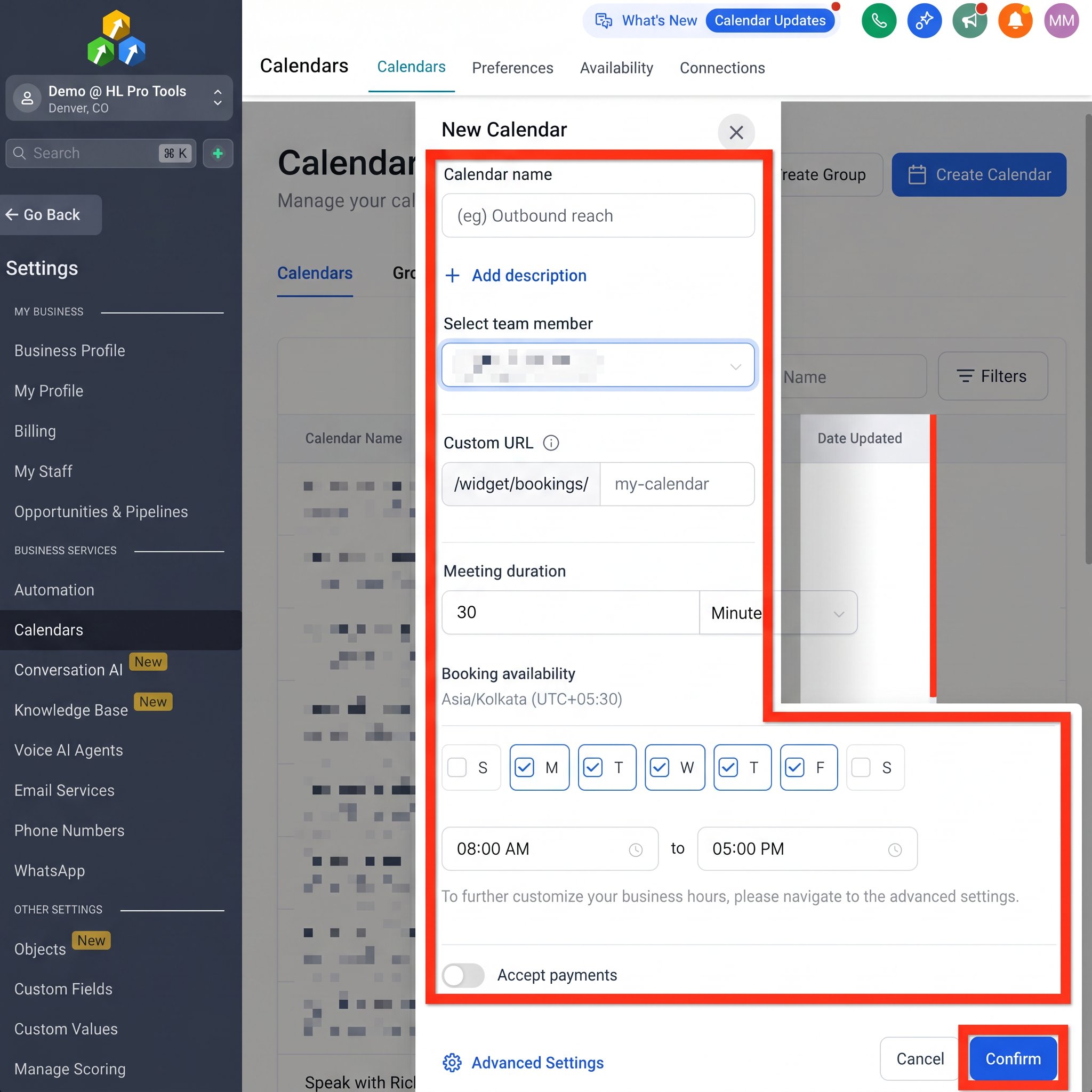Image resolution: width=1092 pixels, height=1092 pixels.
Task: Uncheck the F Friday checkbox
Action: click(794, 768)
